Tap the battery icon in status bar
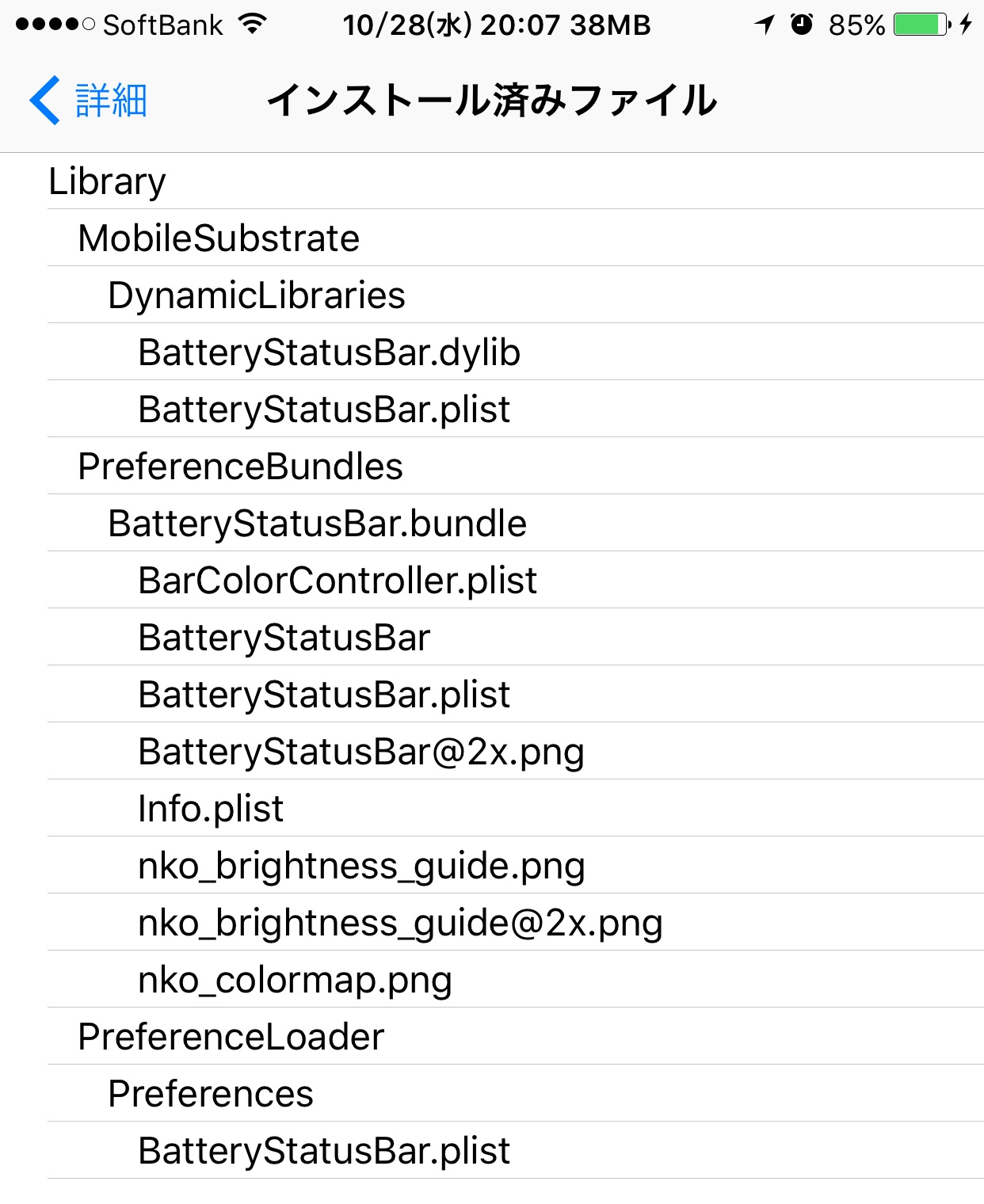984x1204 pixels. [922, 25]
